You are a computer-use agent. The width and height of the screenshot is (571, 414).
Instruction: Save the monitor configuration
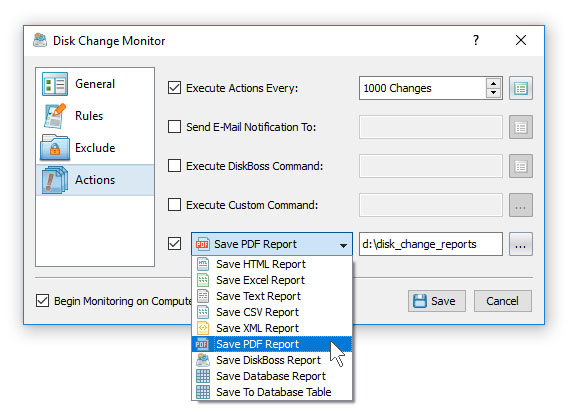pyautogui.click(x=437, y=301)
